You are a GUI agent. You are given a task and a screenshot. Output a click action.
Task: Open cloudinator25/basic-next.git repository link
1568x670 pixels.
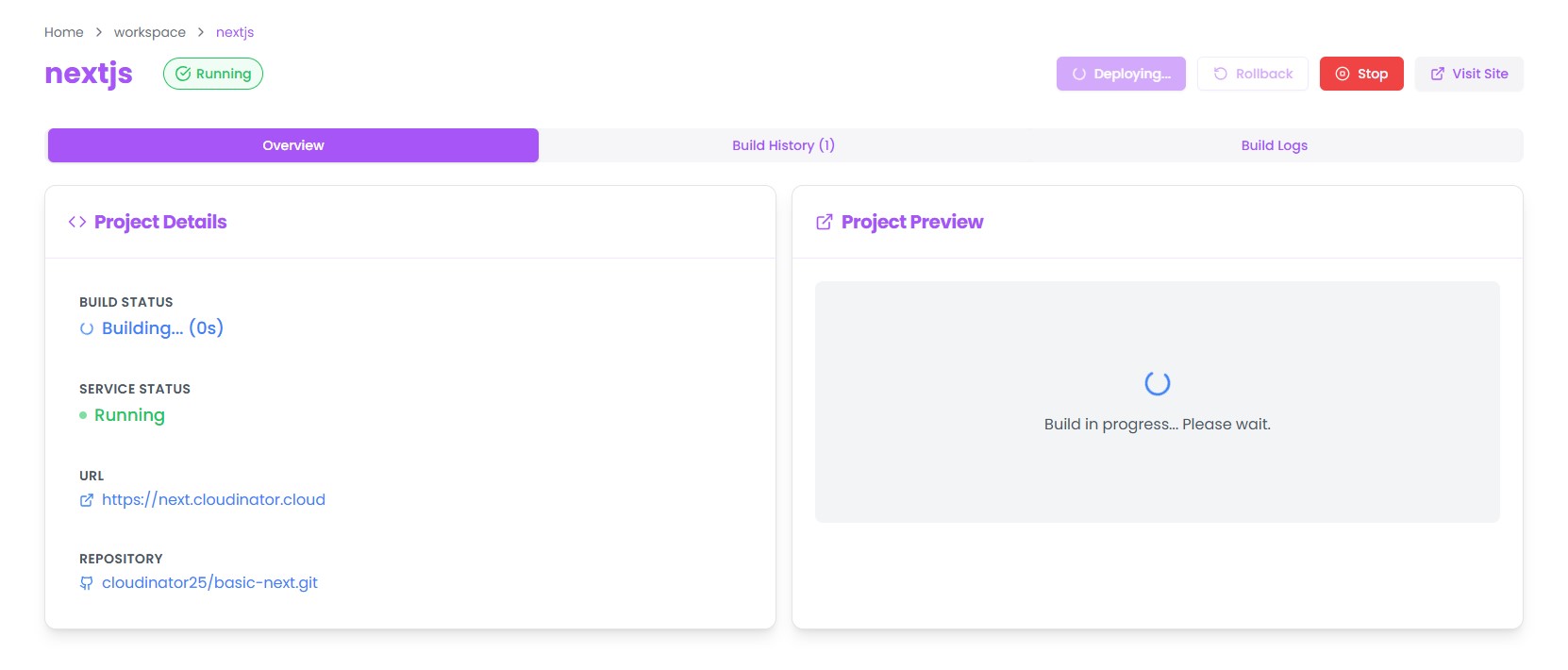209,582
